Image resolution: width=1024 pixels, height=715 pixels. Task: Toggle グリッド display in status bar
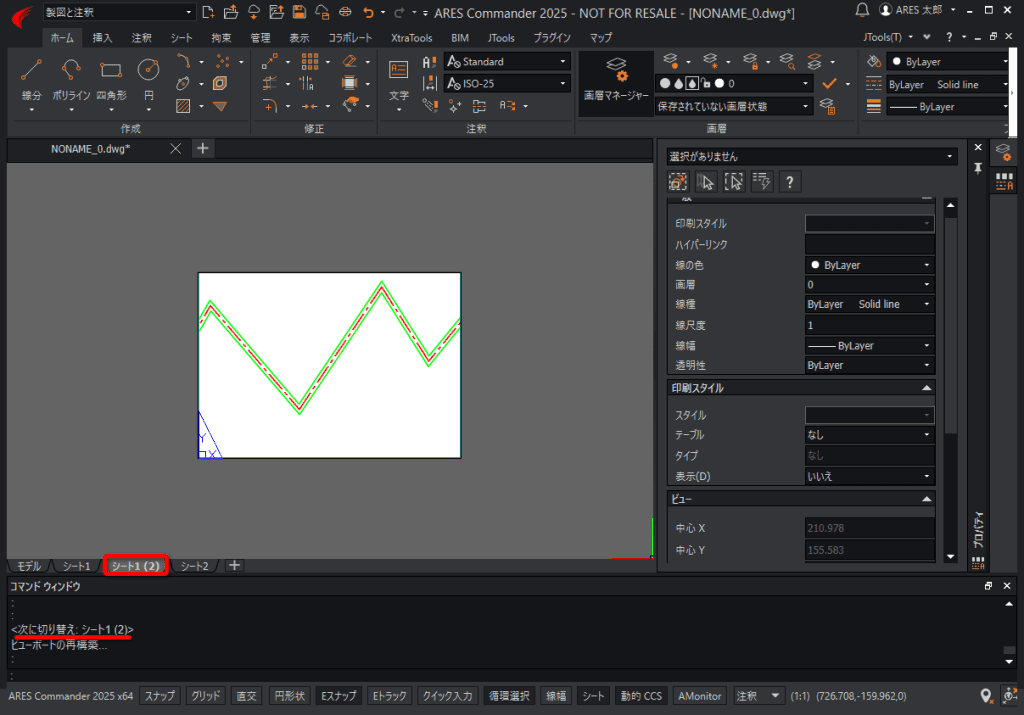(206, 696)
